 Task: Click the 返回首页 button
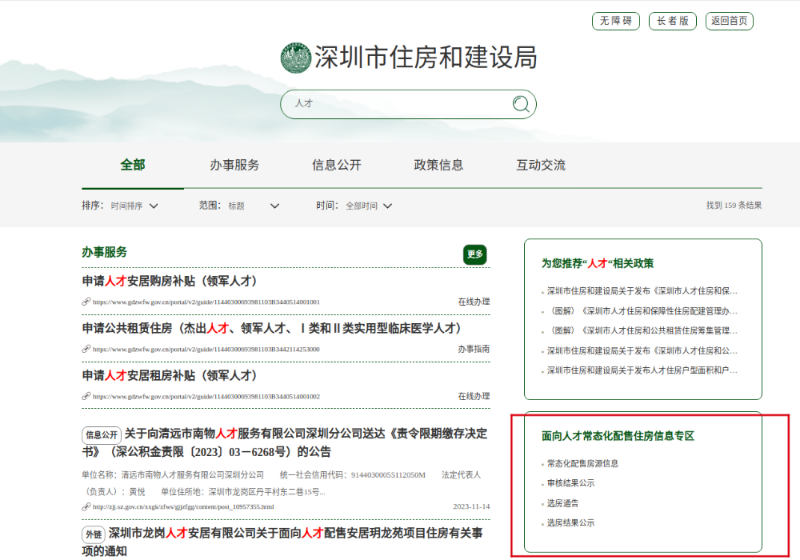click(x=729, y=21)
